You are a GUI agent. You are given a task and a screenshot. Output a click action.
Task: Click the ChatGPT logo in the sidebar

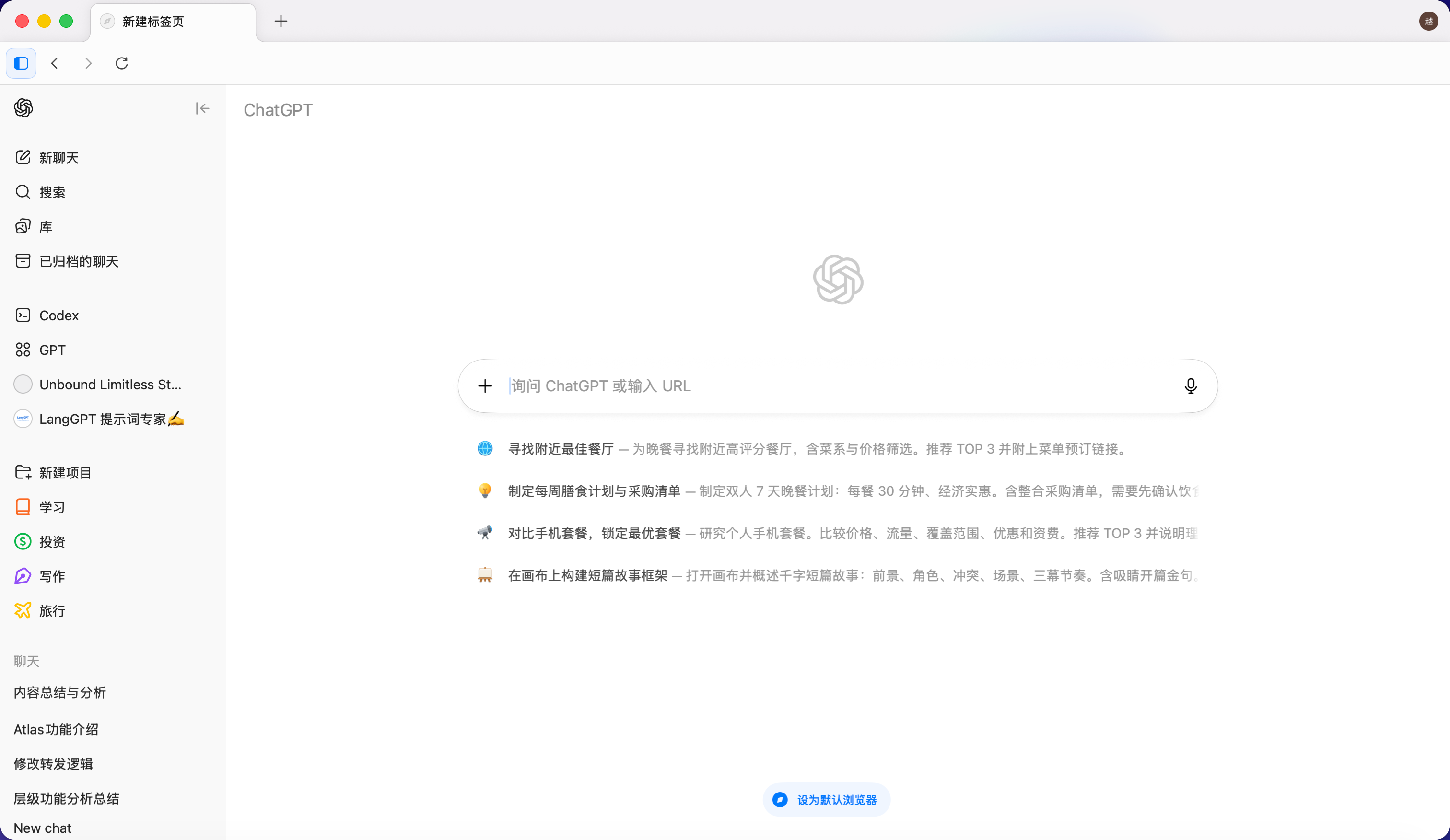23,107
